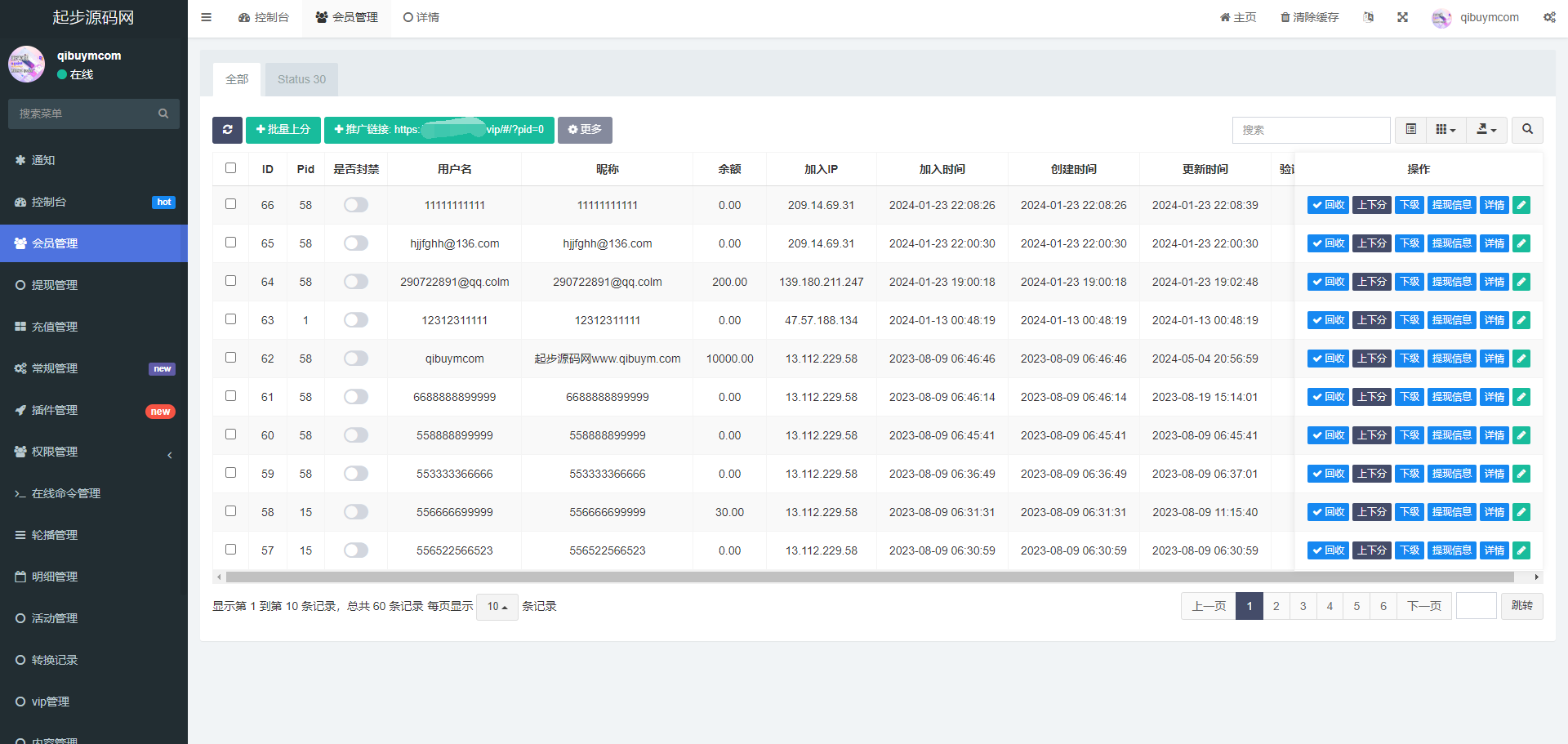Open the export data dropdown
This screenshot has height=744, width=1568.
(x=1486, y=130)
